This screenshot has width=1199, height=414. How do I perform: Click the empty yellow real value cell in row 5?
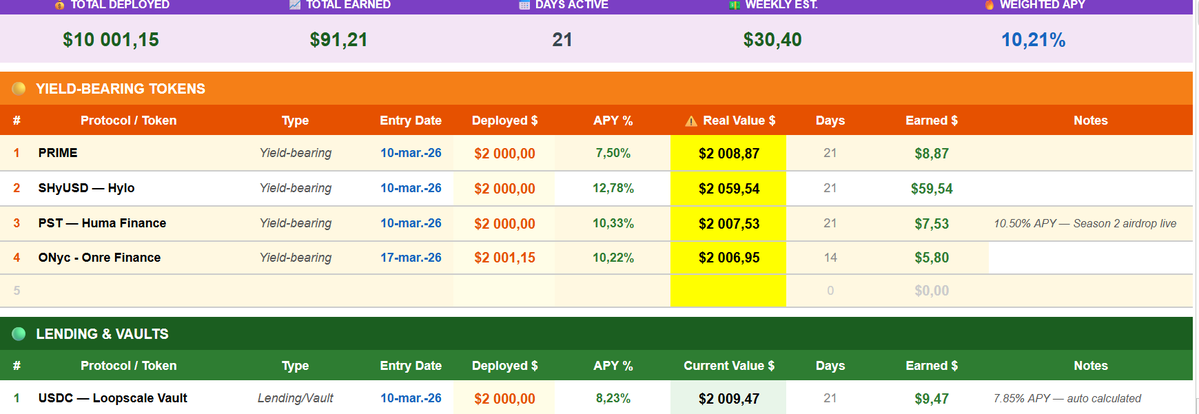[729, 291]
